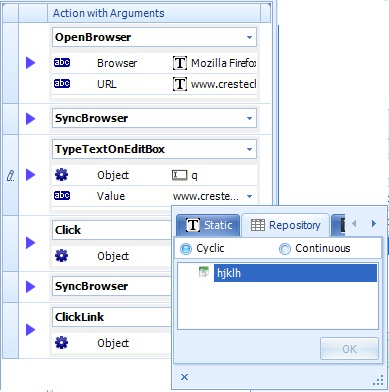Click the edit box icon next to q

click(180, 175)
